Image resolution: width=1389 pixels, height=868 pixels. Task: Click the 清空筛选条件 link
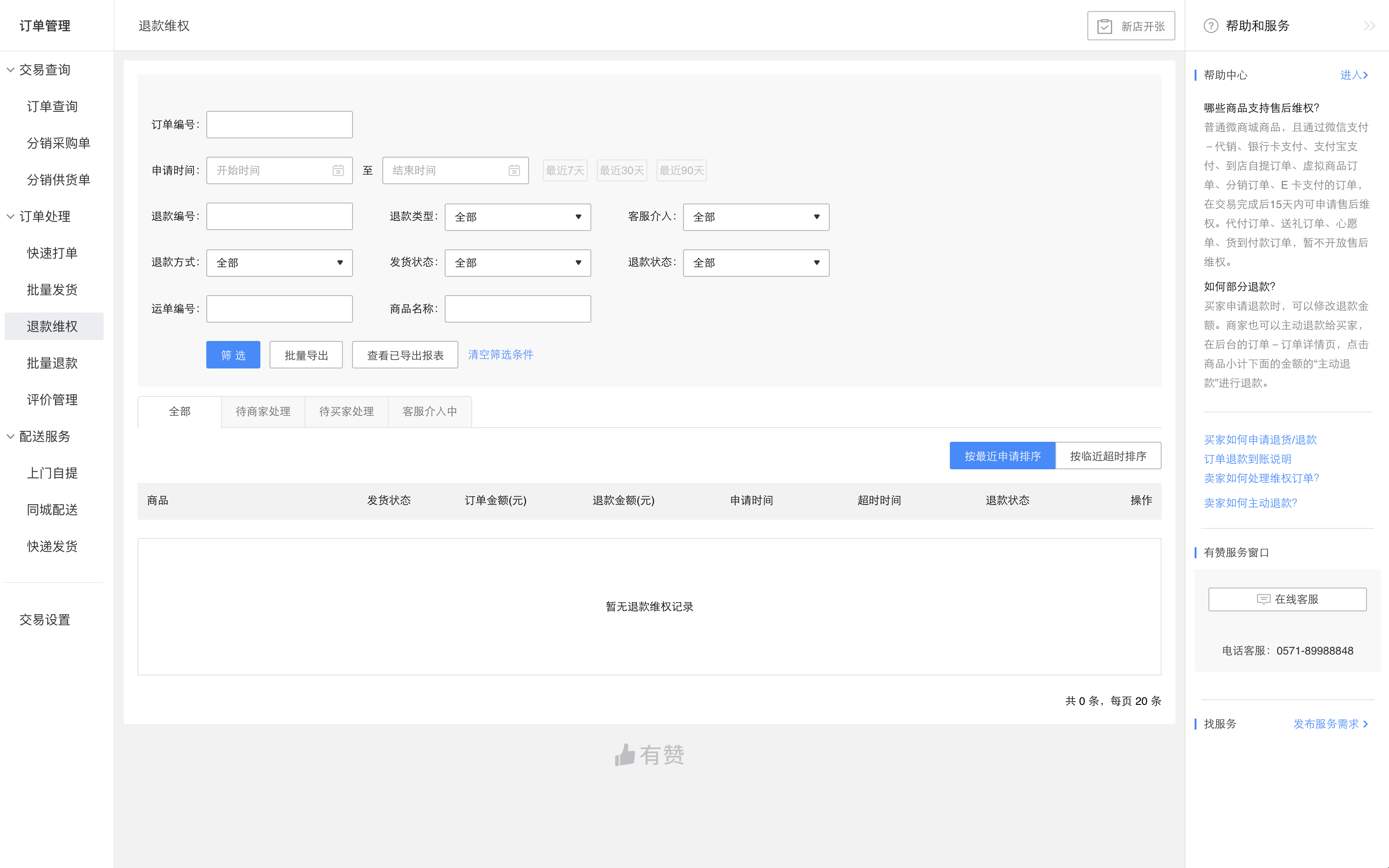[x=500, y=354]
